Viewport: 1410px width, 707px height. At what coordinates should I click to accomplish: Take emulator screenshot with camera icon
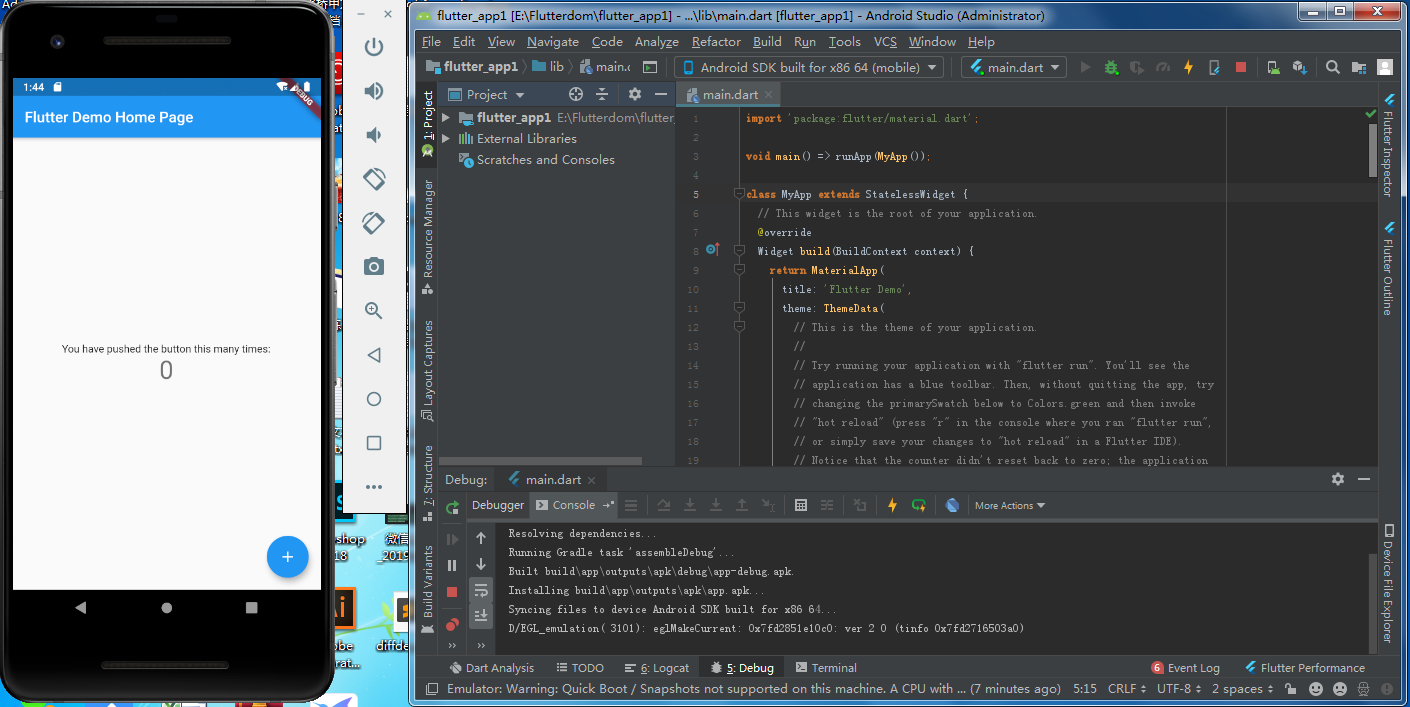[x=374, y=266]
